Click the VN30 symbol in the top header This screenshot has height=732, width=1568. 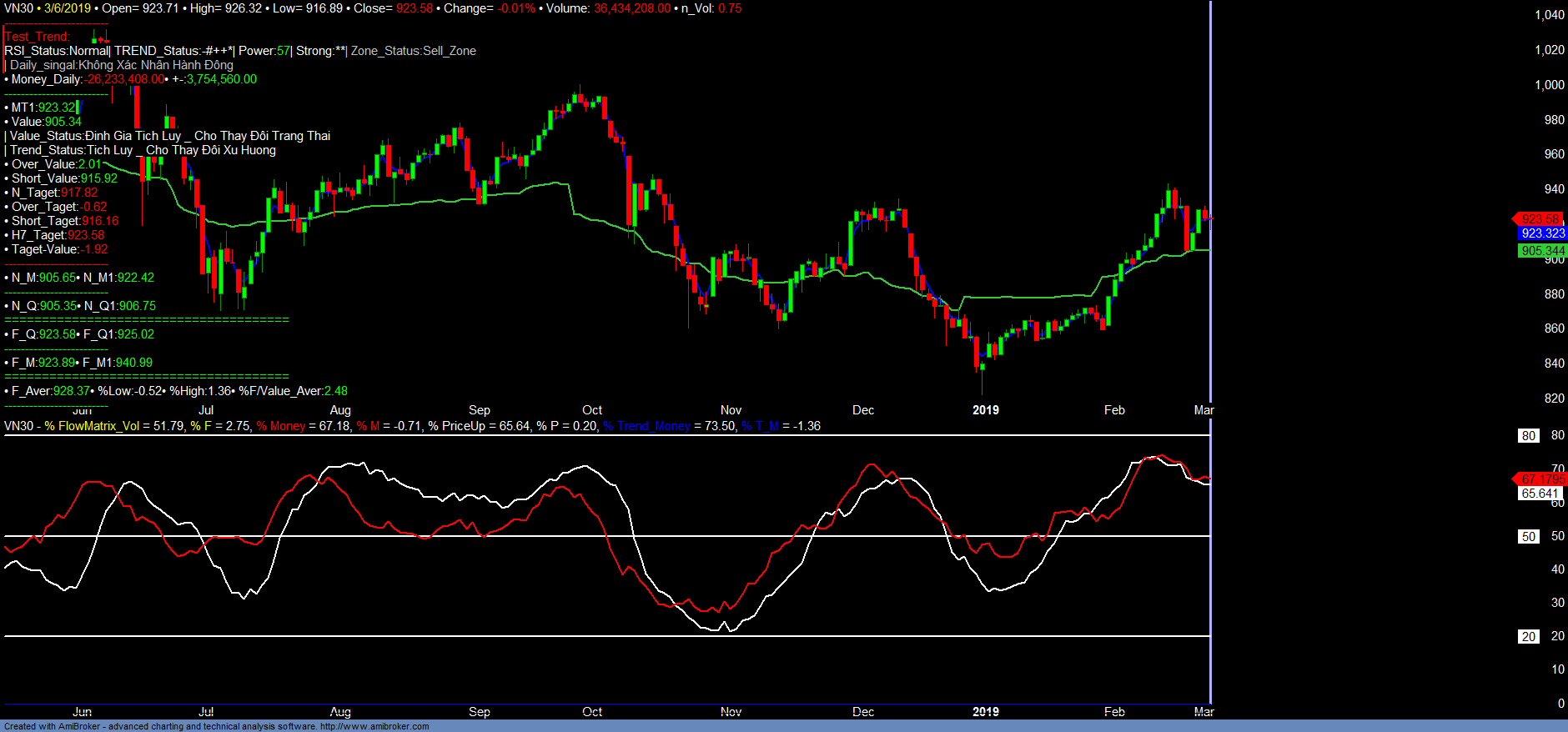[18, 8]
